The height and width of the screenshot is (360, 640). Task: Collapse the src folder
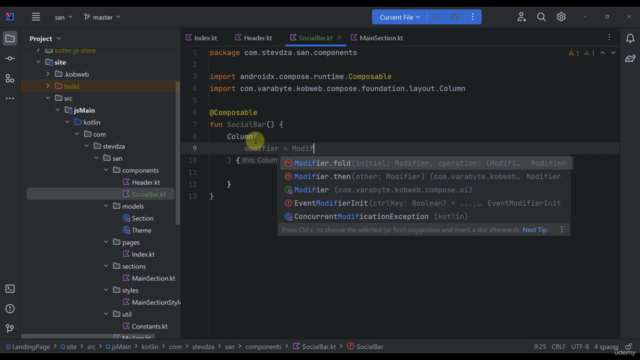click(x=48, y=98)
